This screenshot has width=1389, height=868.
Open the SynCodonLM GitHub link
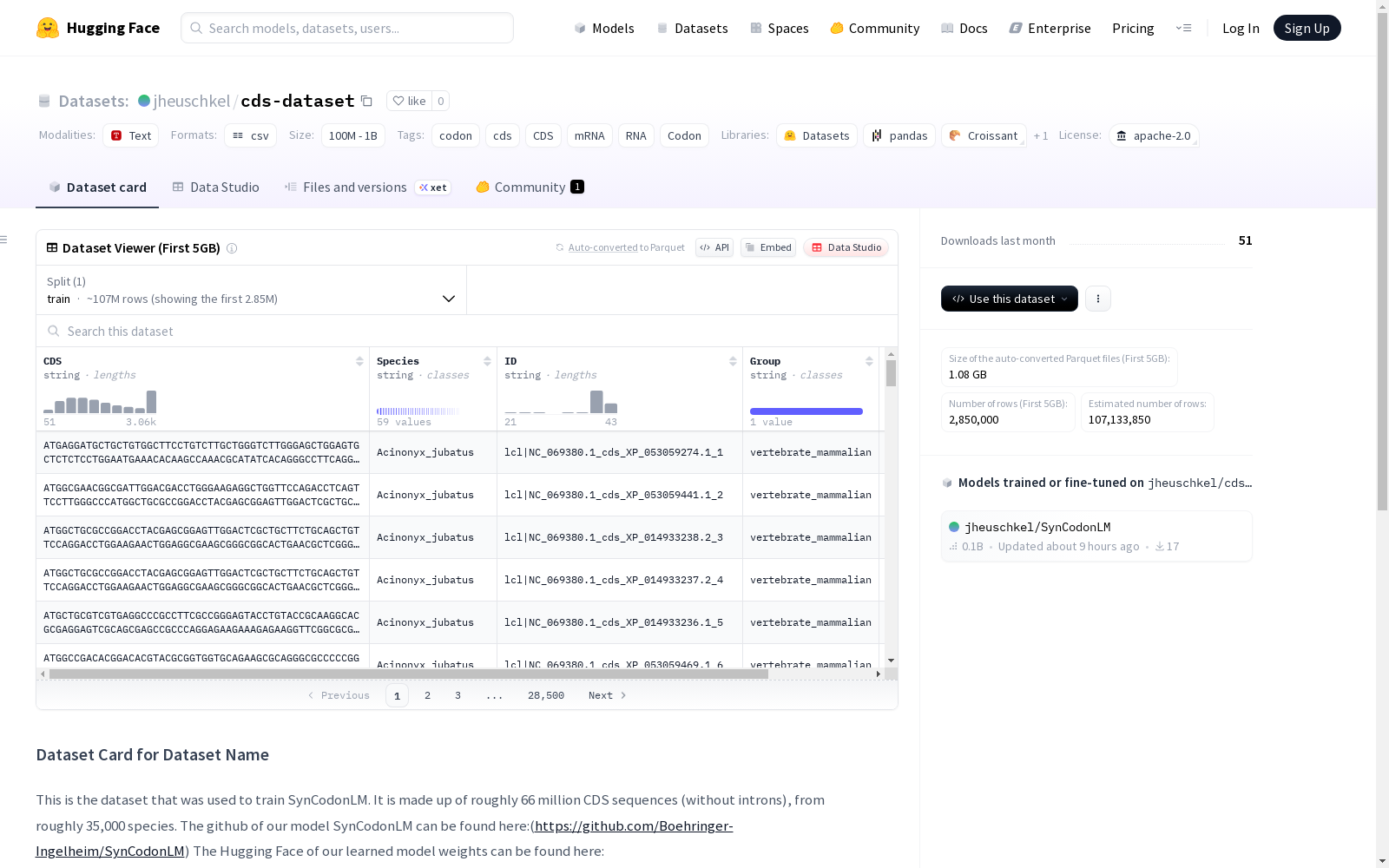[385, 838]
